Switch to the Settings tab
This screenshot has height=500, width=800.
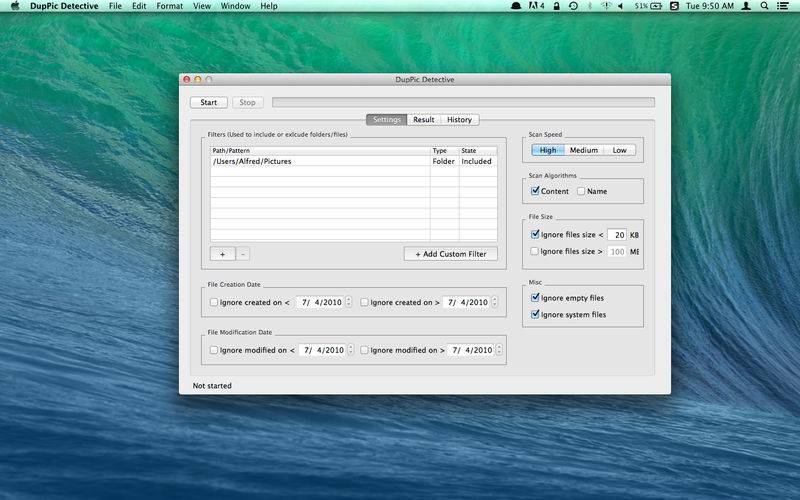pos(387,119)
